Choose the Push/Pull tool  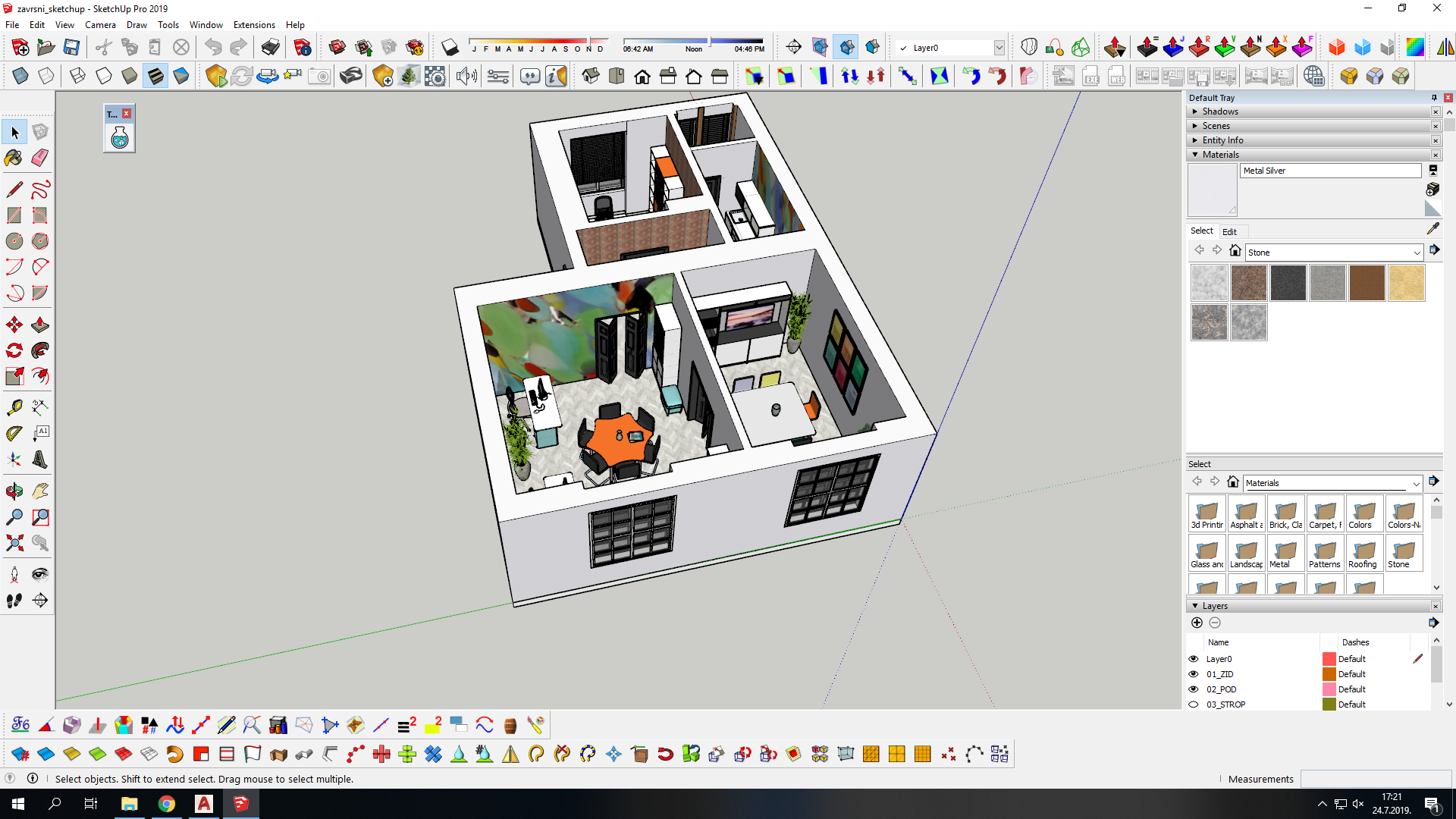tap(40, 325)
